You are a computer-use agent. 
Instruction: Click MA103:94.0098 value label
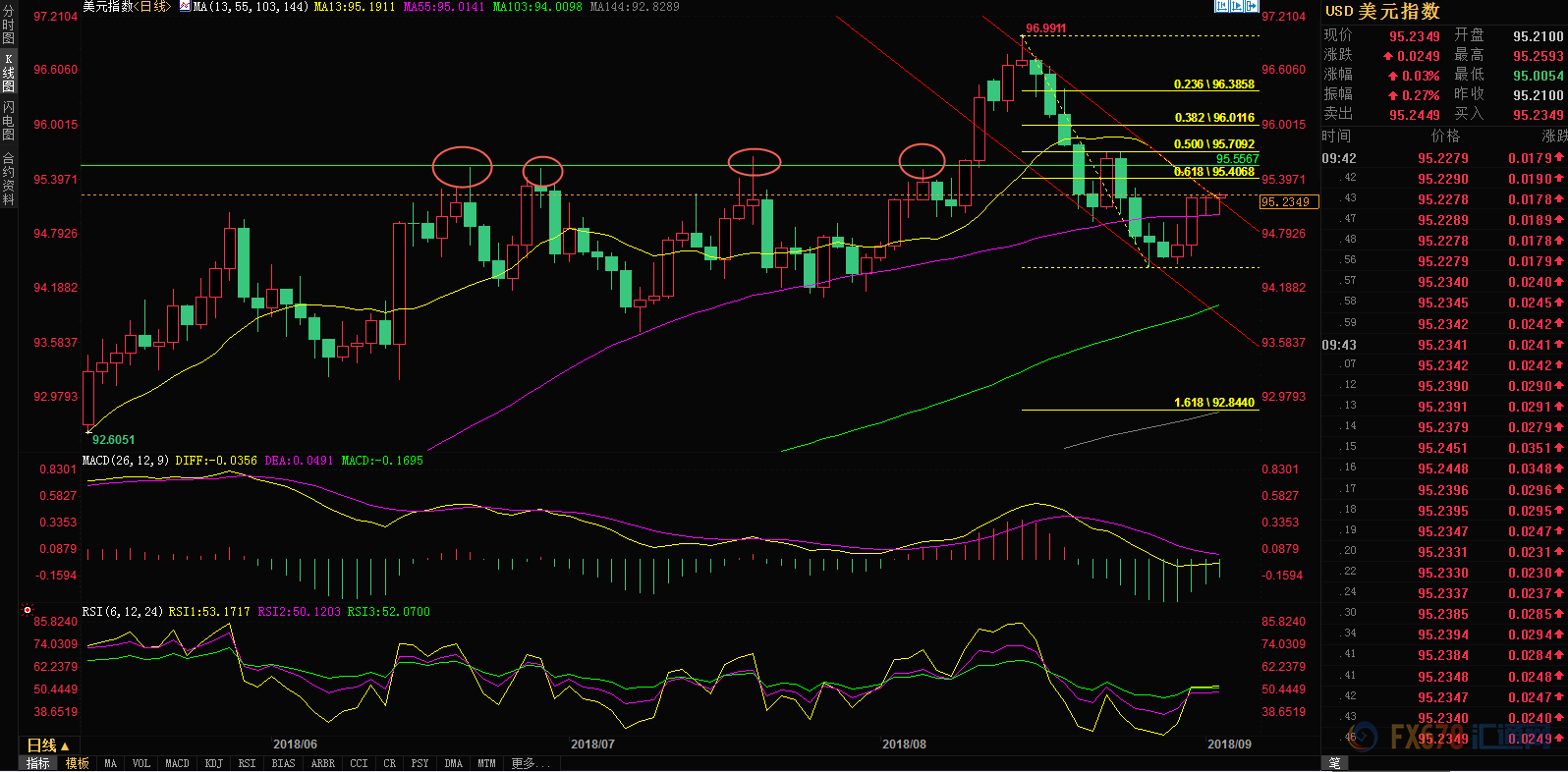pos(537,6)
